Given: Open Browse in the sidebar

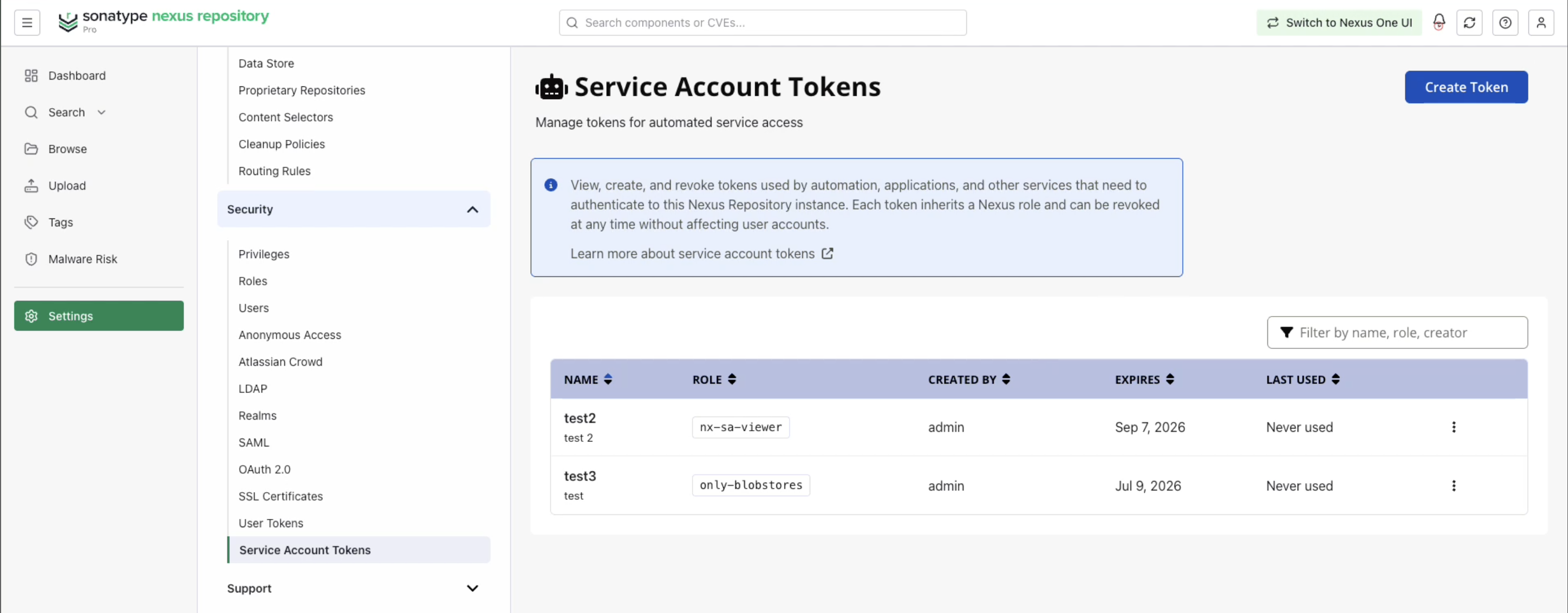Looking at the screenshot, I should coord(99,149).
